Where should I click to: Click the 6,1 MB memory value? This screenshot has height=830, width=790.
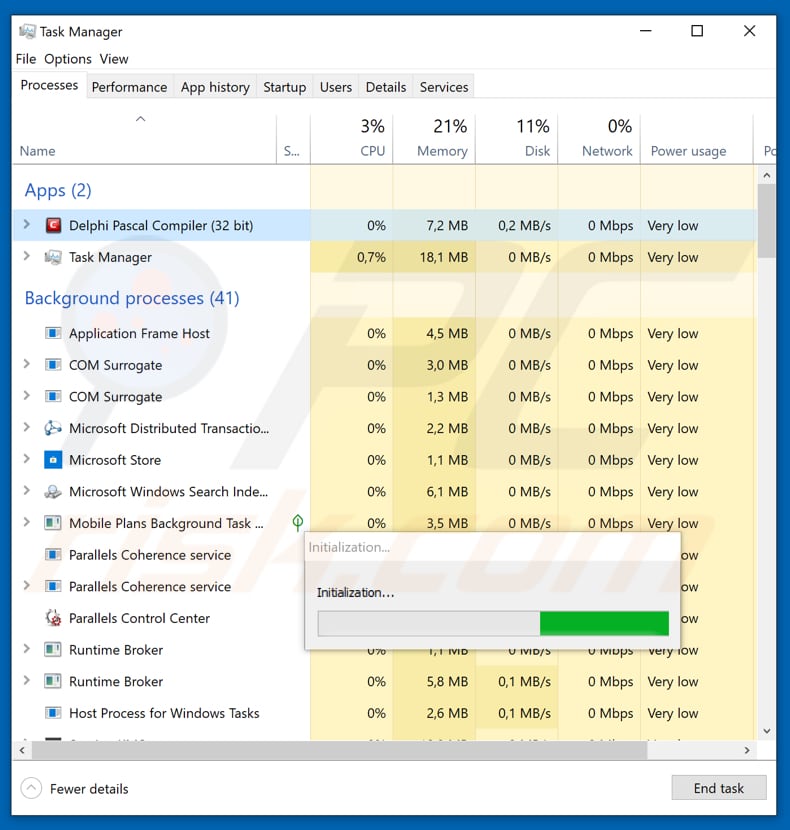point(447,492)
